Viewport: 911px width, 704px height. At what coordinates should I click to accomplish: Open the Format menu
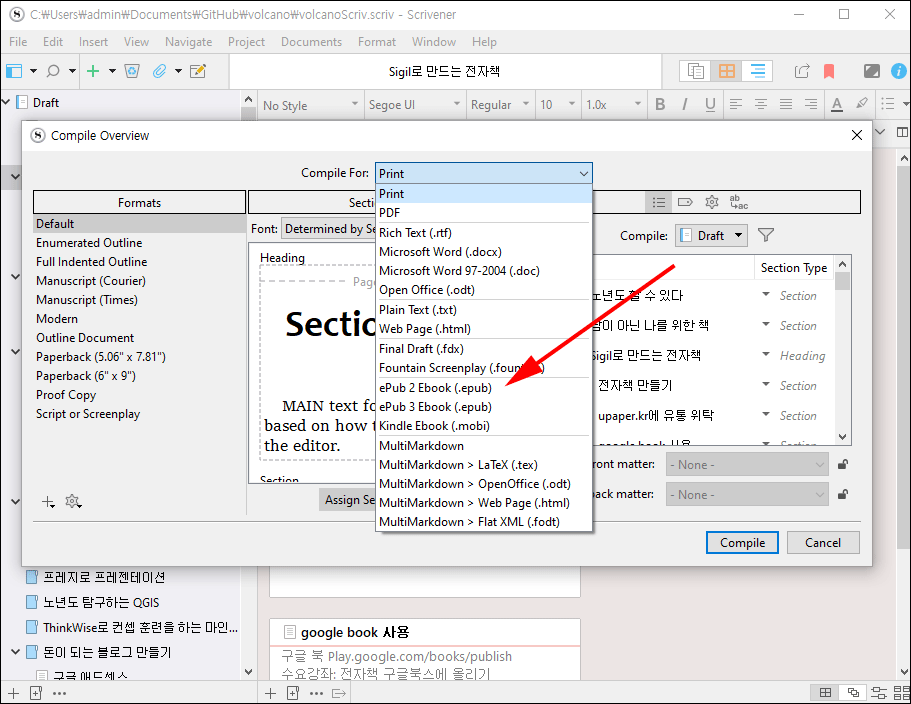[376, 42]
